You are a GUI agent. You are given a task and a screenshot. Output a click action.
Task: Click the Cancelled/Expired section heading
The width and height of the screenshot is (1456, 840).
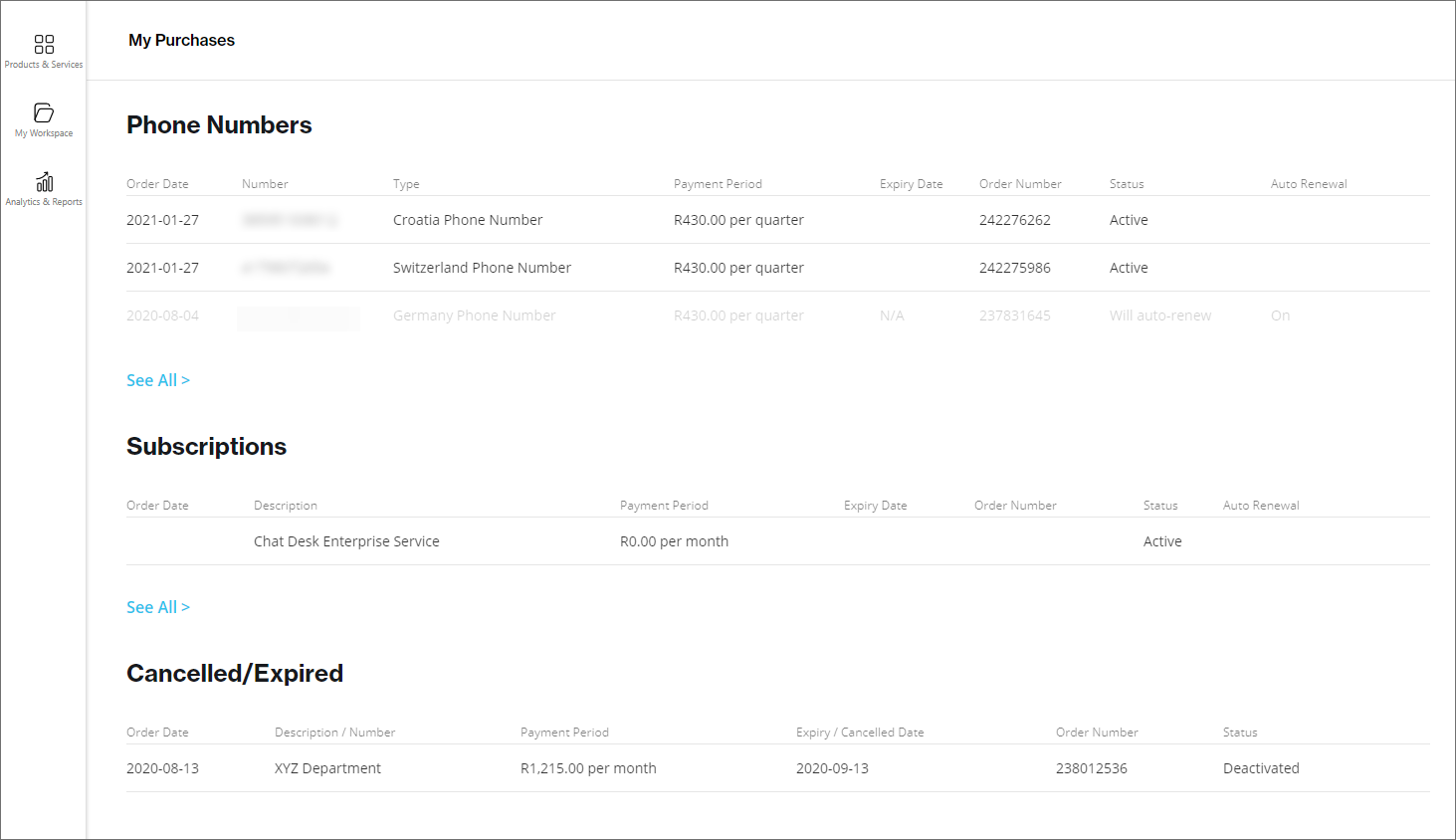click(235, 674)
